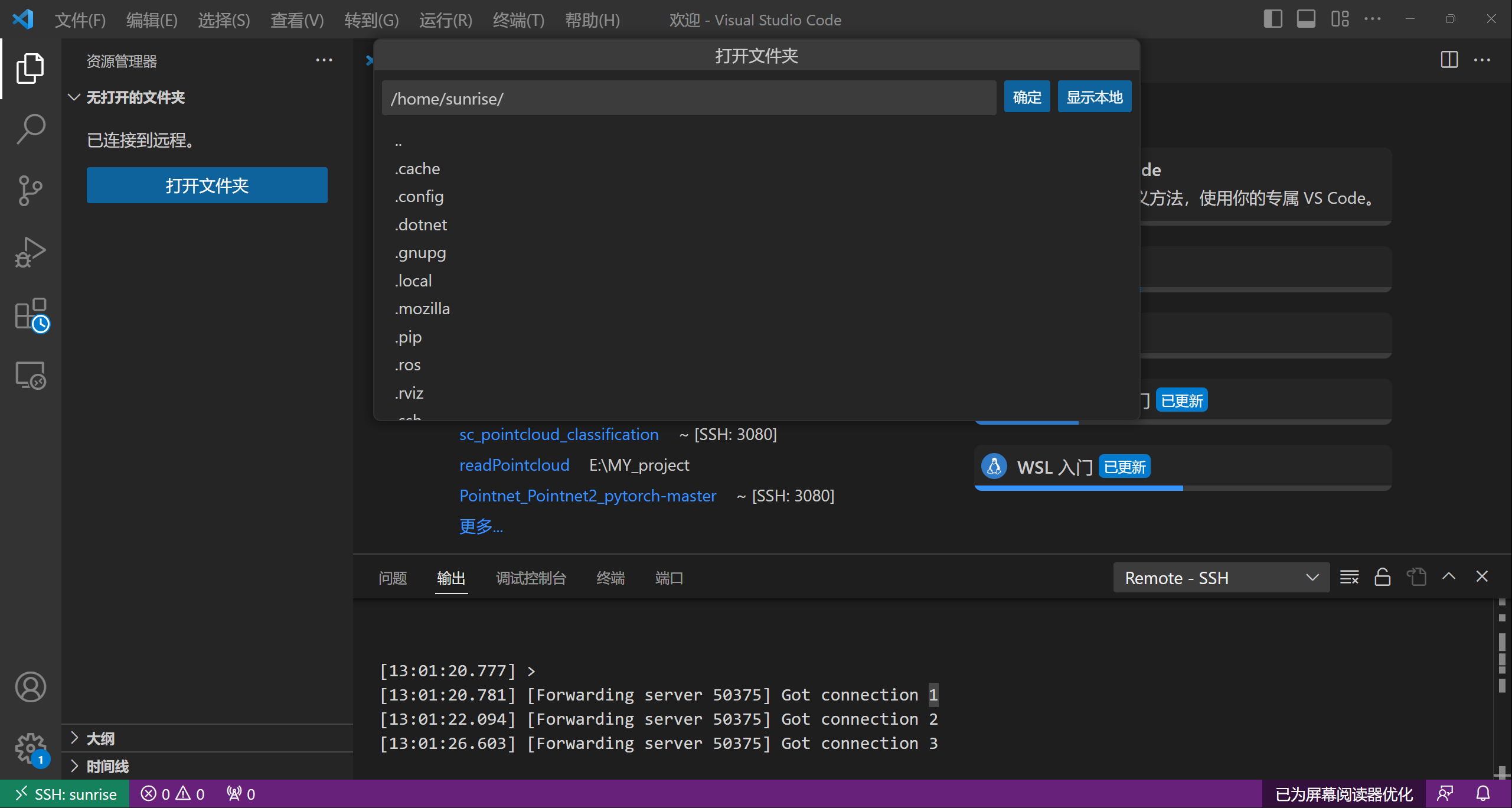Click the /home/sunrise/ path input field

point(689,98)
